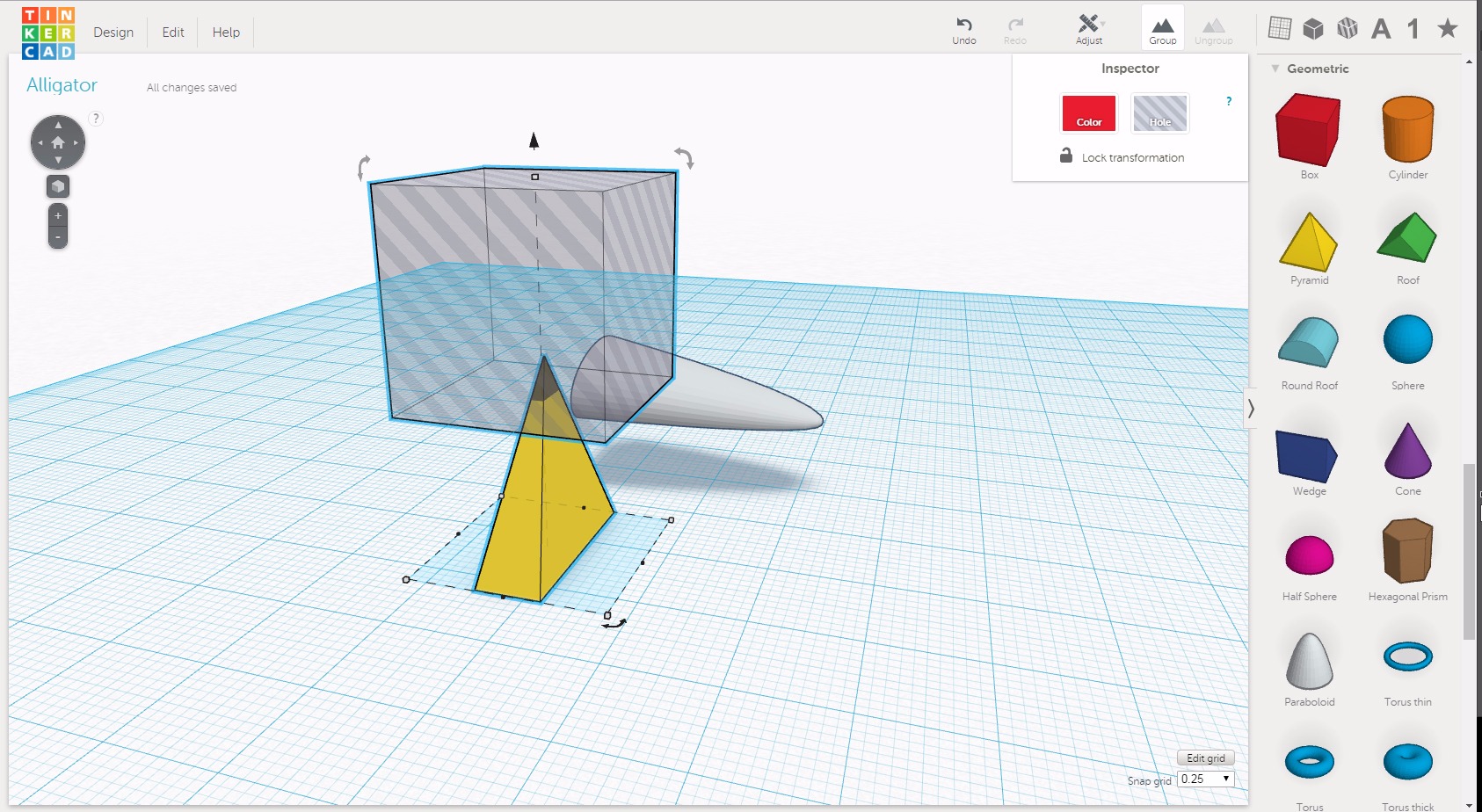Group the selected shapes
Viewport: 1482px width, 812px height.
pos(1162,29)
